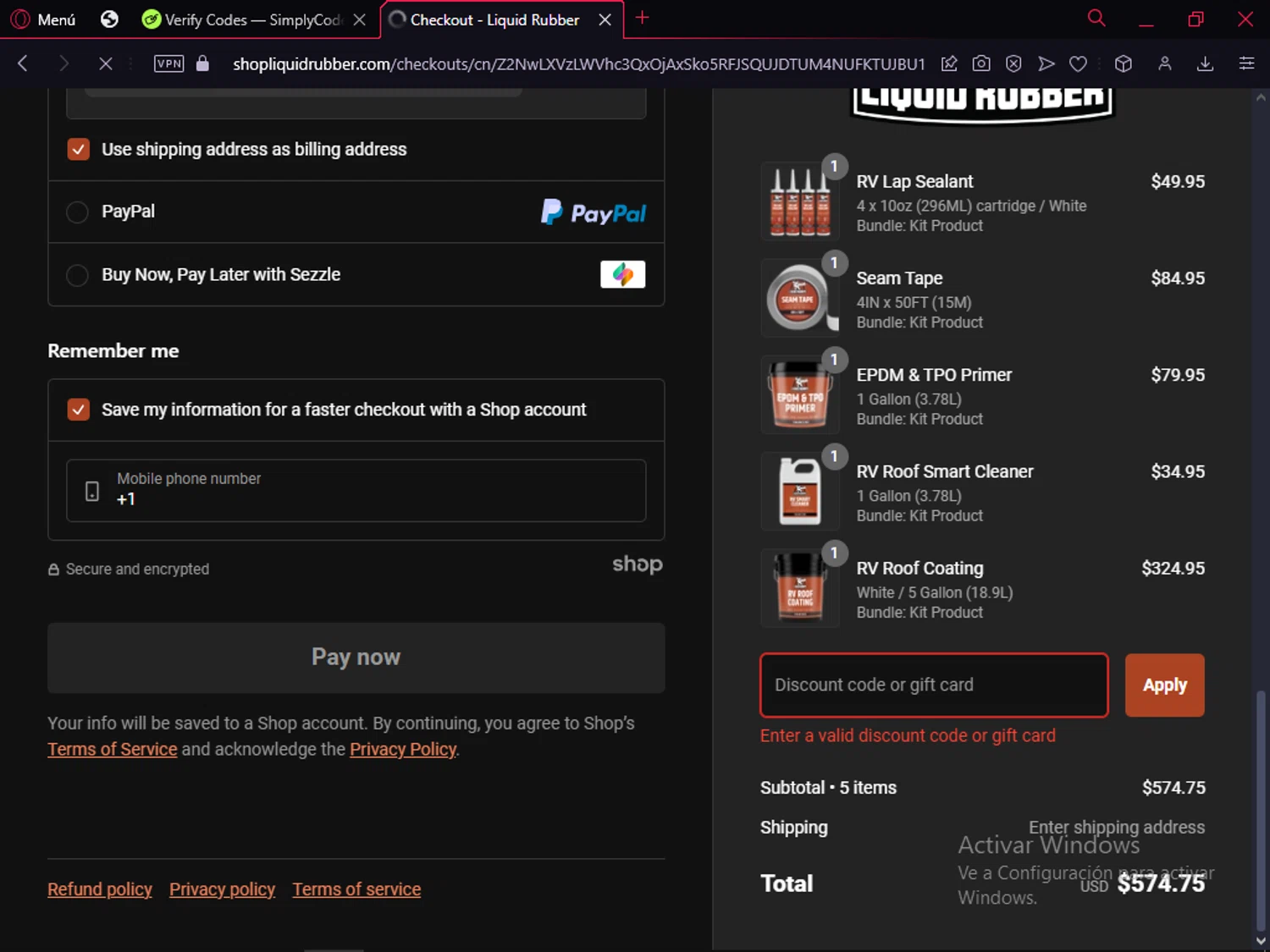This screenshot has height=952, width=1270.
Task: Click the edit page icon in address bar
Action: point(949,63)
